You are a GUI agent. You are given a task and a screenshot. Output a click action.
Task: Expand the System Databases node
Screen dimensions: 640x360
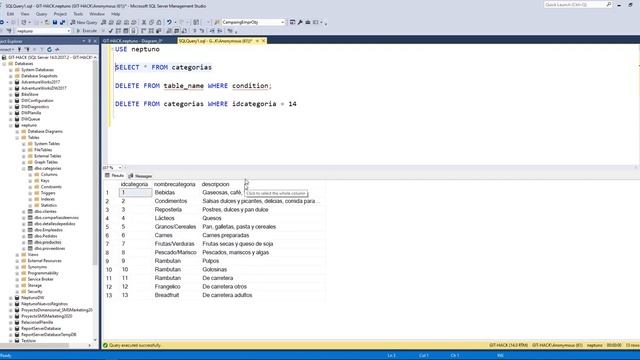11,70
